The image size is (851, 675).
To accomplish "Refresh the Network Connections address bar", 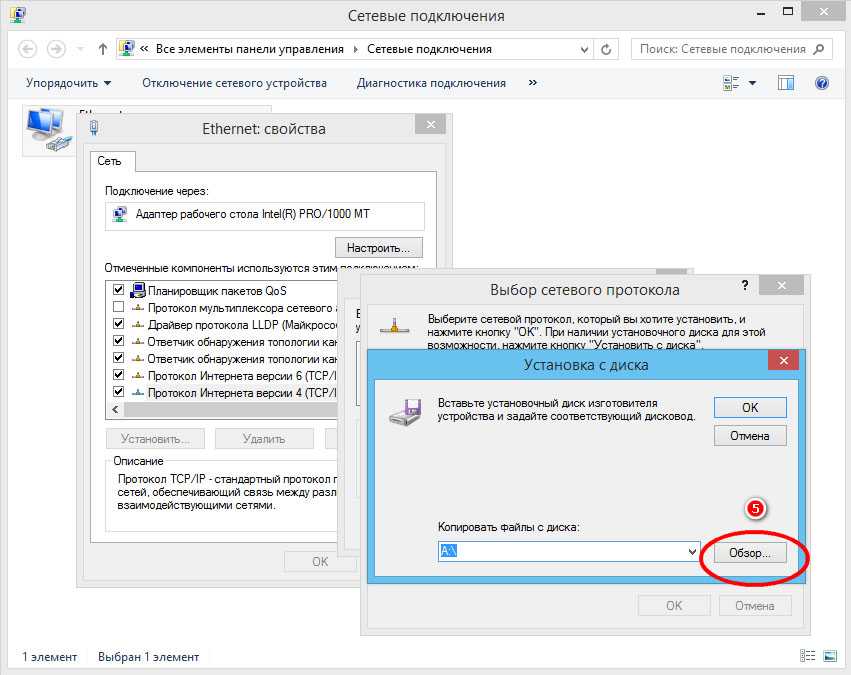I will click(607, 49).
